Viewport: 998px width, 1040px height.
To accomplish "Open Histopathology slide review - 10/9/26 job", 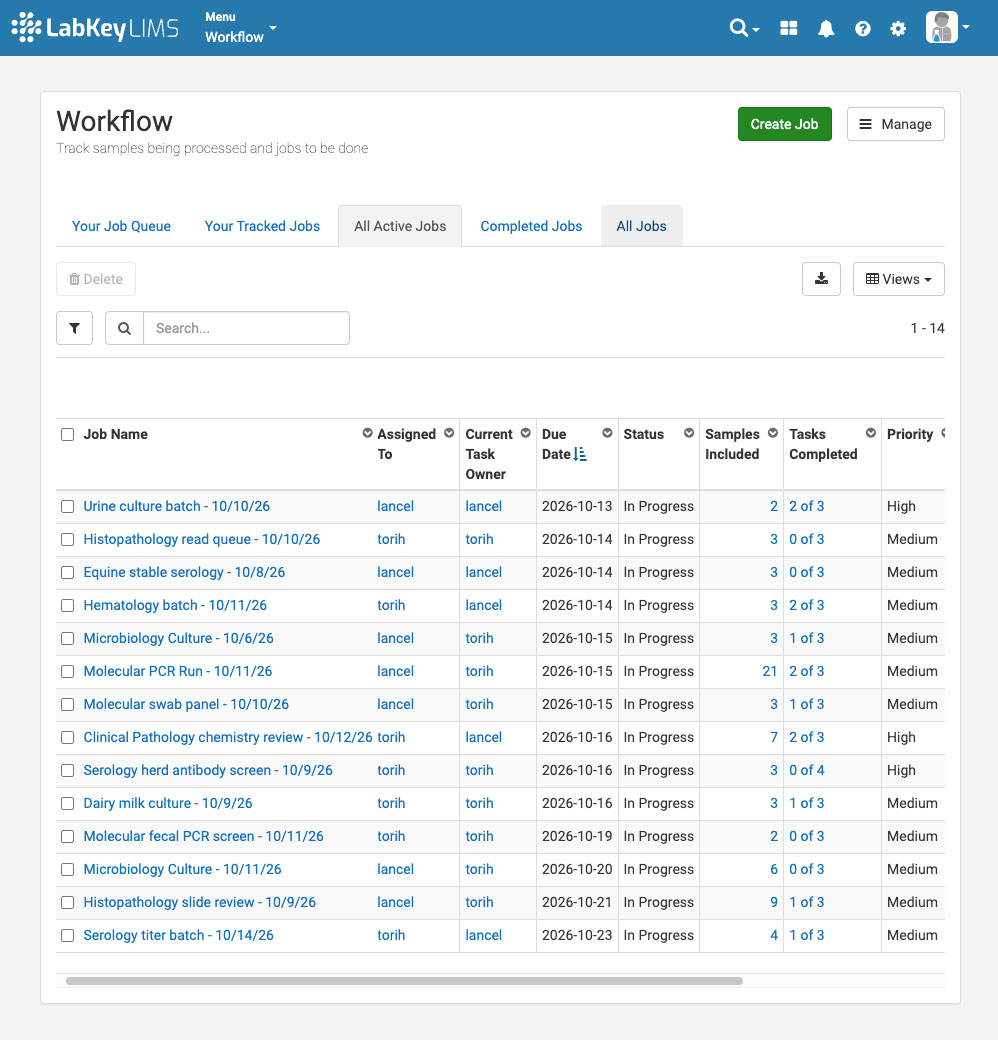I will point(200,902).
